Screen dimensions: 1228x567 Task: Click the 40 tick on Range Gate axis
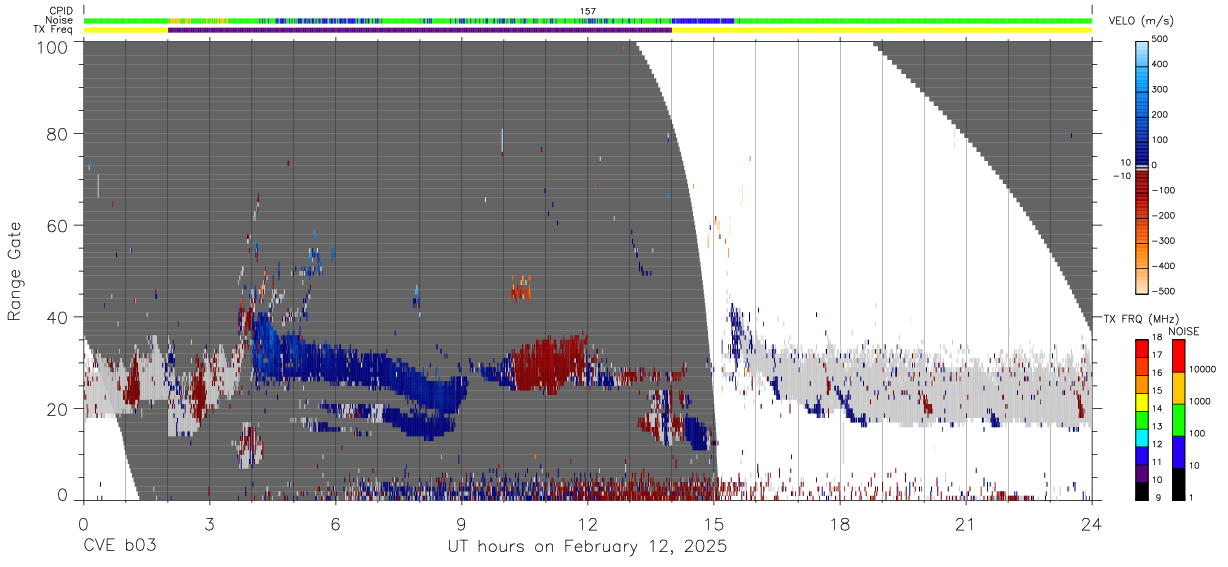pyautogui.click(x=57, y=317)
